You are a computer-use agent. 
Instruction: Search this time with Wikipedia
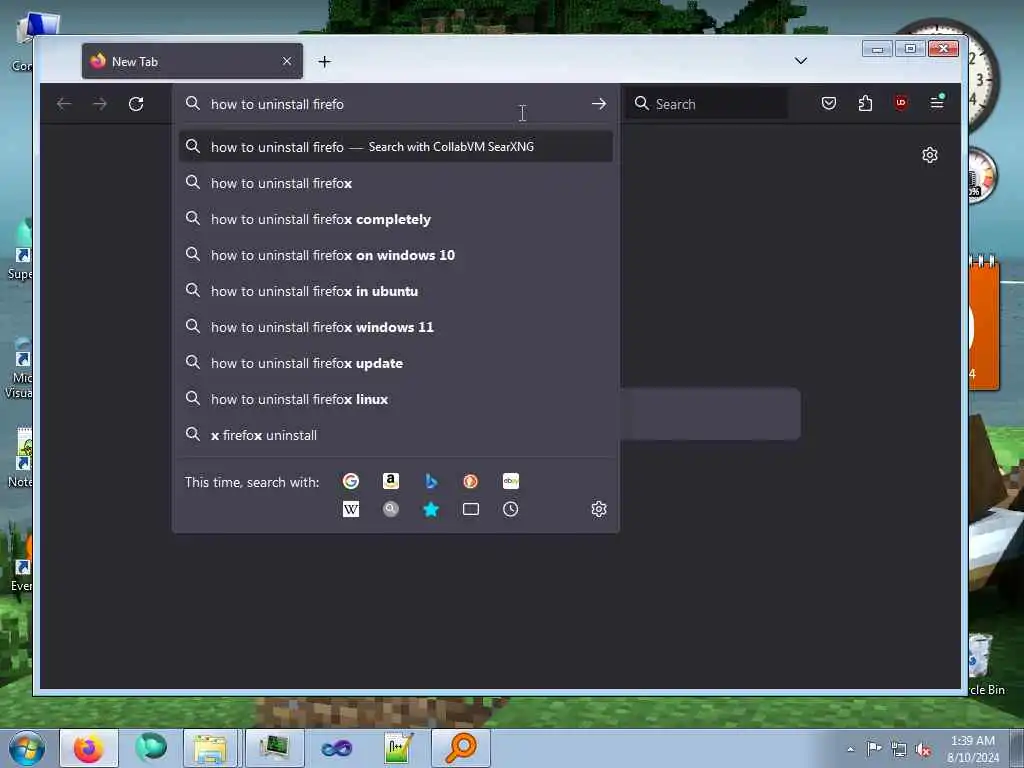point(351,509)
